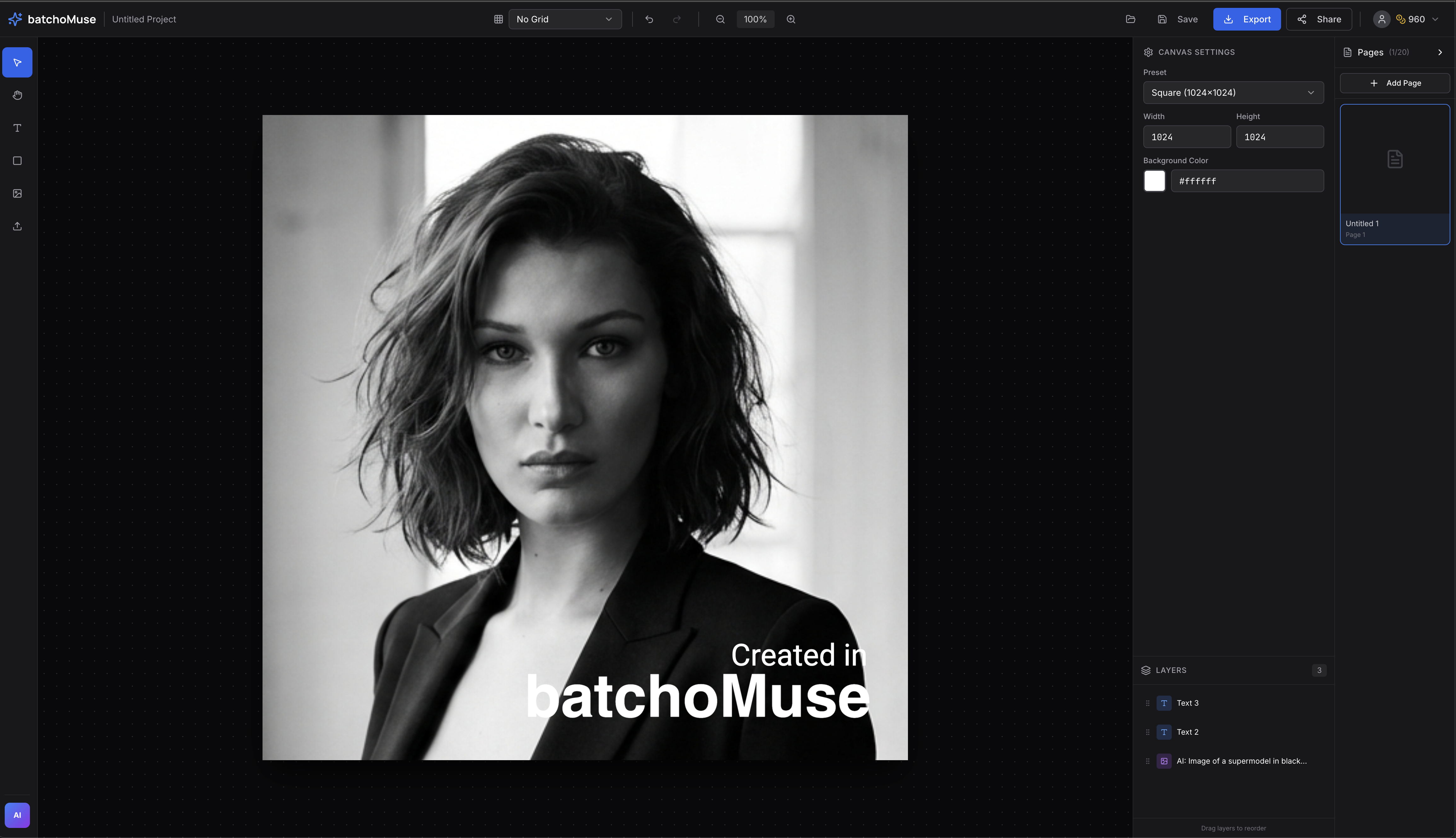
Task: Expand the Square preset dropdown
Action: (1233, 93)
